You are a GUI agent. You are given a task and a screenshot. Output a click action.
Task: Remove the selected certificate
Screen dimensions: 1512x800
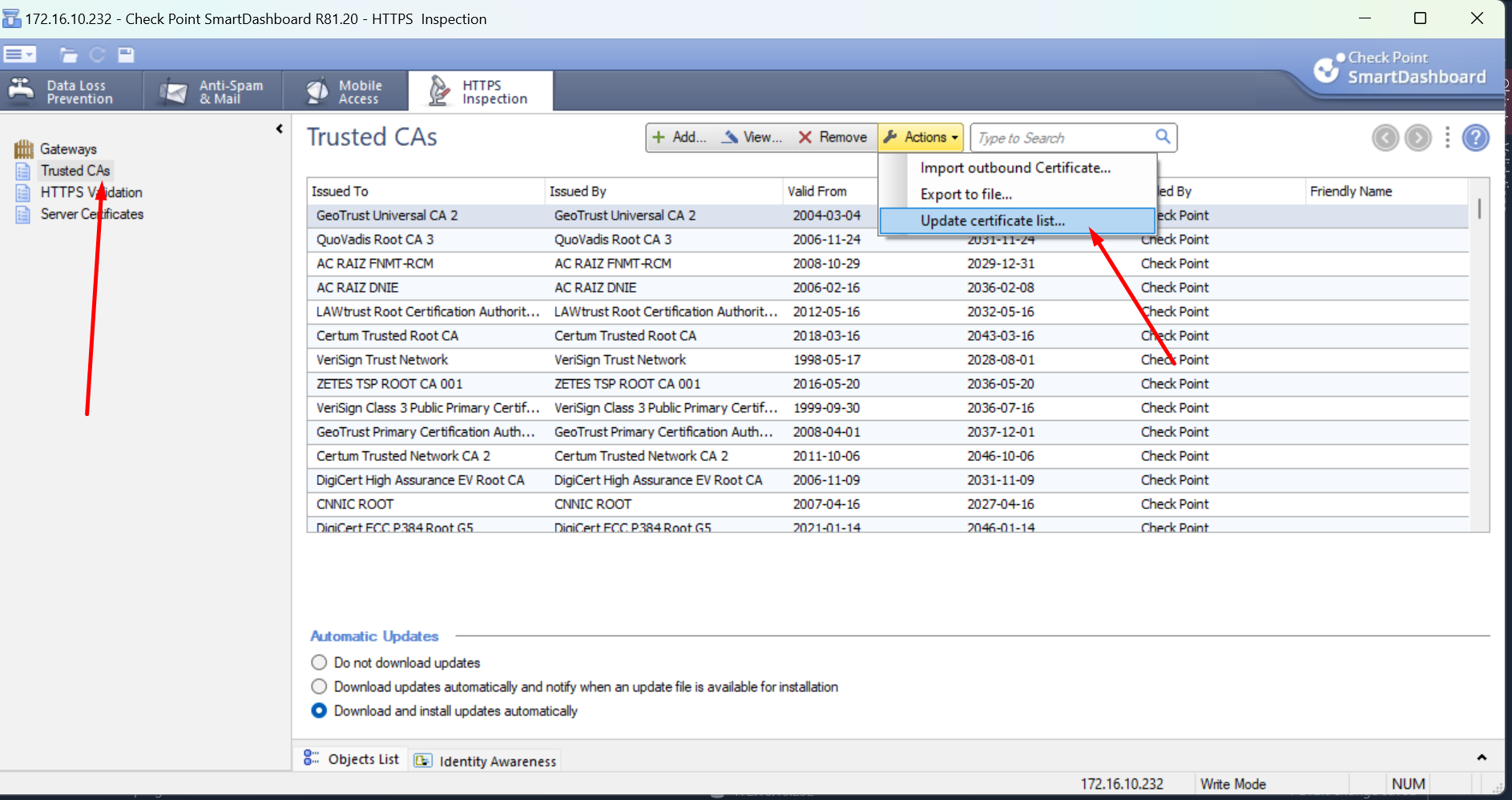(x=833, y=137)
